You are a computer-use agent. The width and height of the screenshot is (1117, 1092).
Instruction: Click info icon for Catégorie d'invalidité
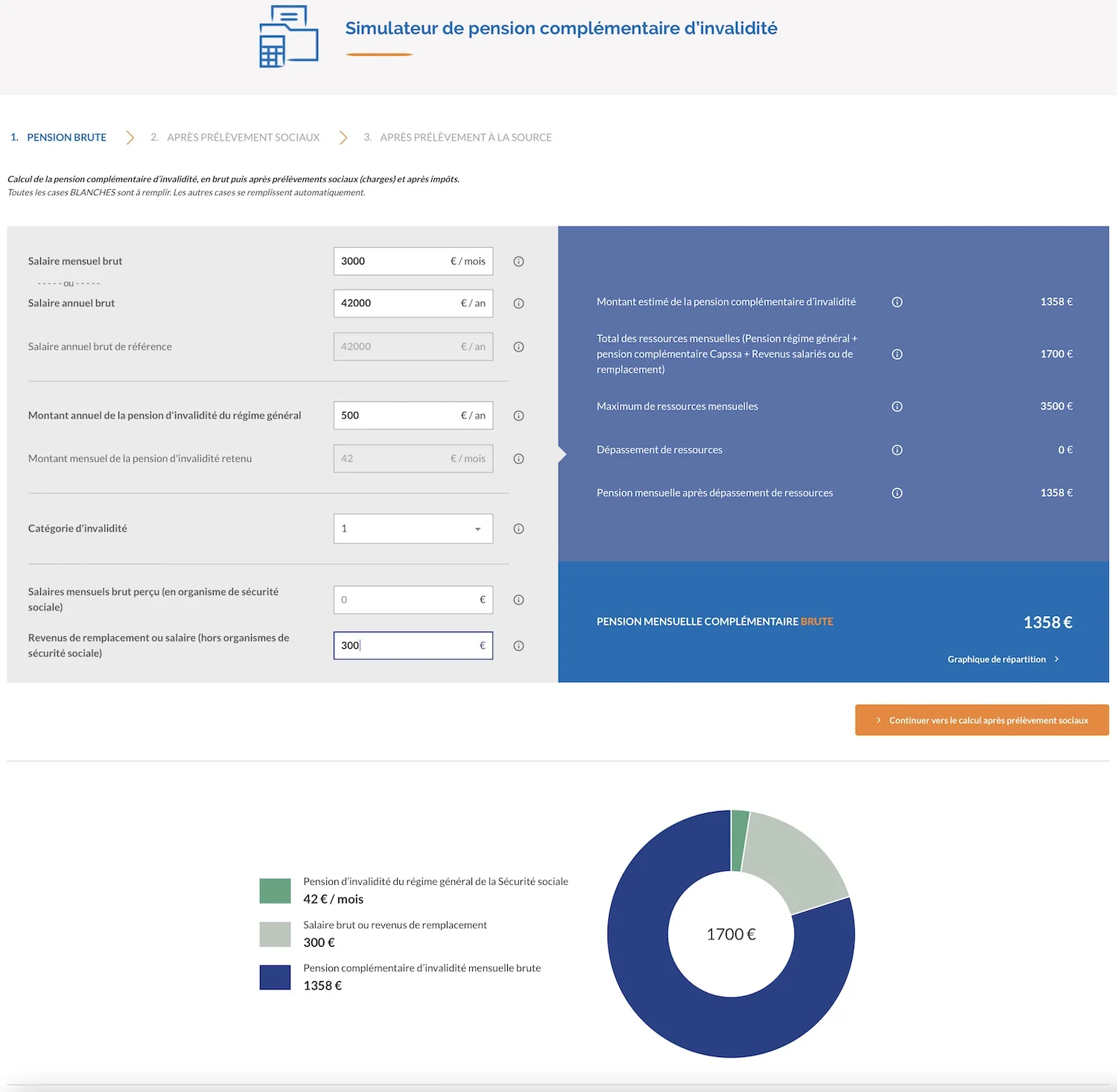point(518,529)
